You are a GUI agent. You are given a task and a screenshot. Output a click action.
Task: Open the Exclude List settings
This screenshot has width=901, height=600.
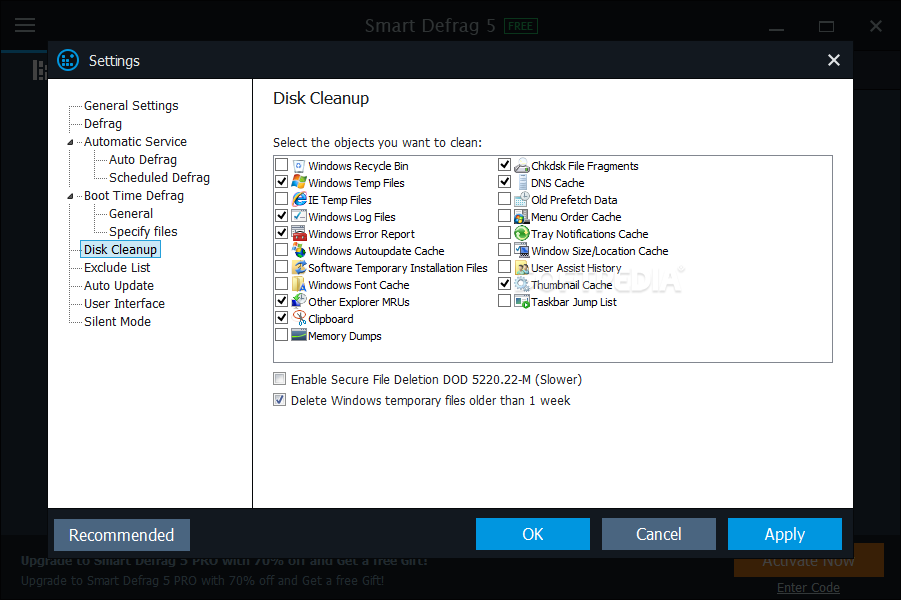(117, 268)
